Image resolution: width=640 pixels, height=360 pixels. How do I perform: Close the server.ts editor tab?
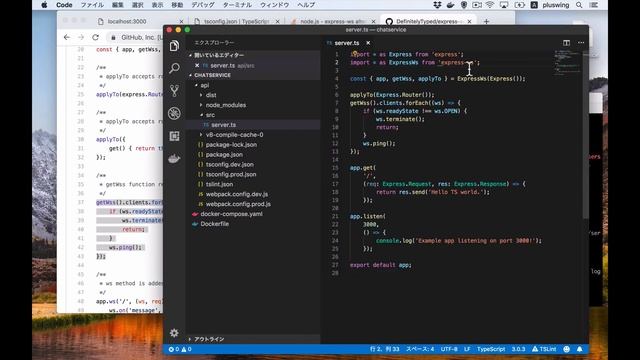368,43
